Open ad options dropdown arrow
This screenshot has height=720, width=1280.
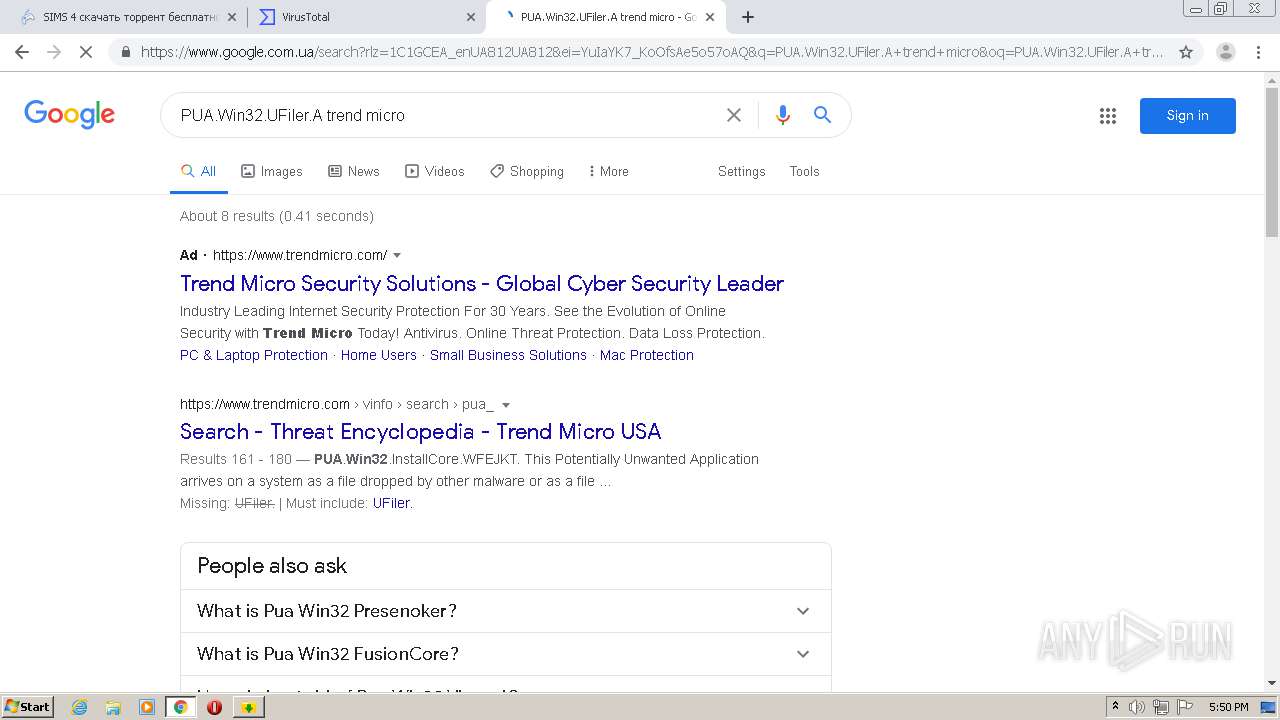(397, 255)
